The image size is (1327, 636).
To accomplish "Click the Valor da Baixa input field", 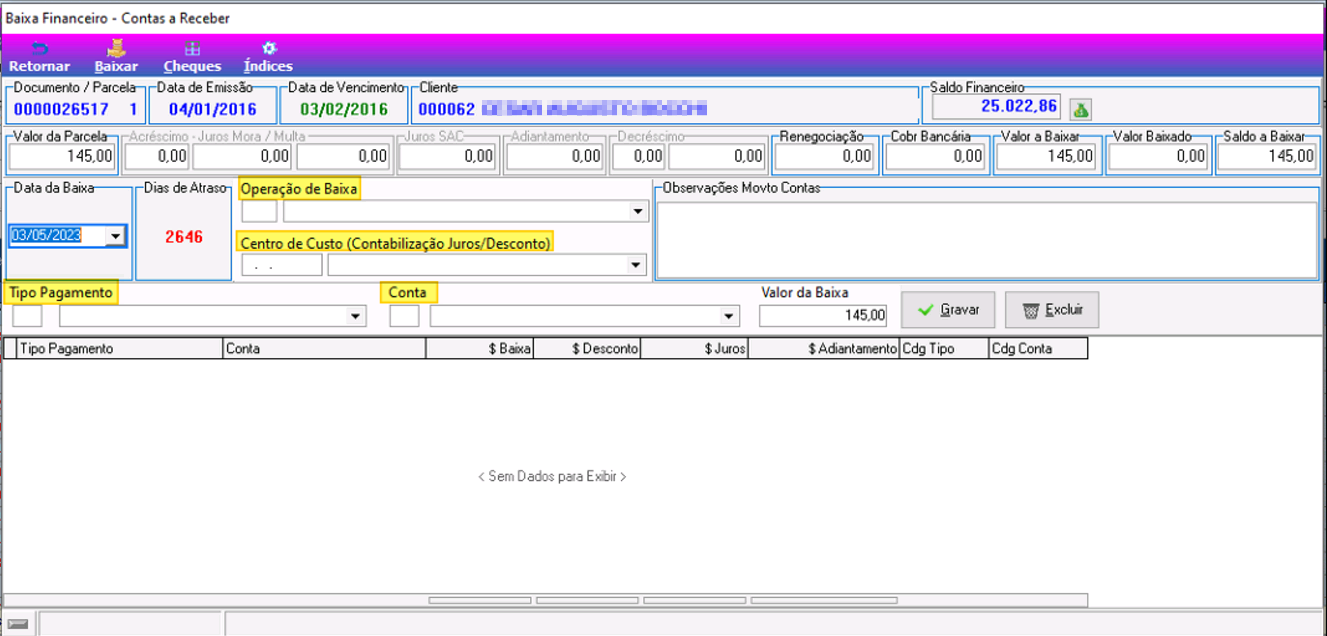I will pos(824,316).
